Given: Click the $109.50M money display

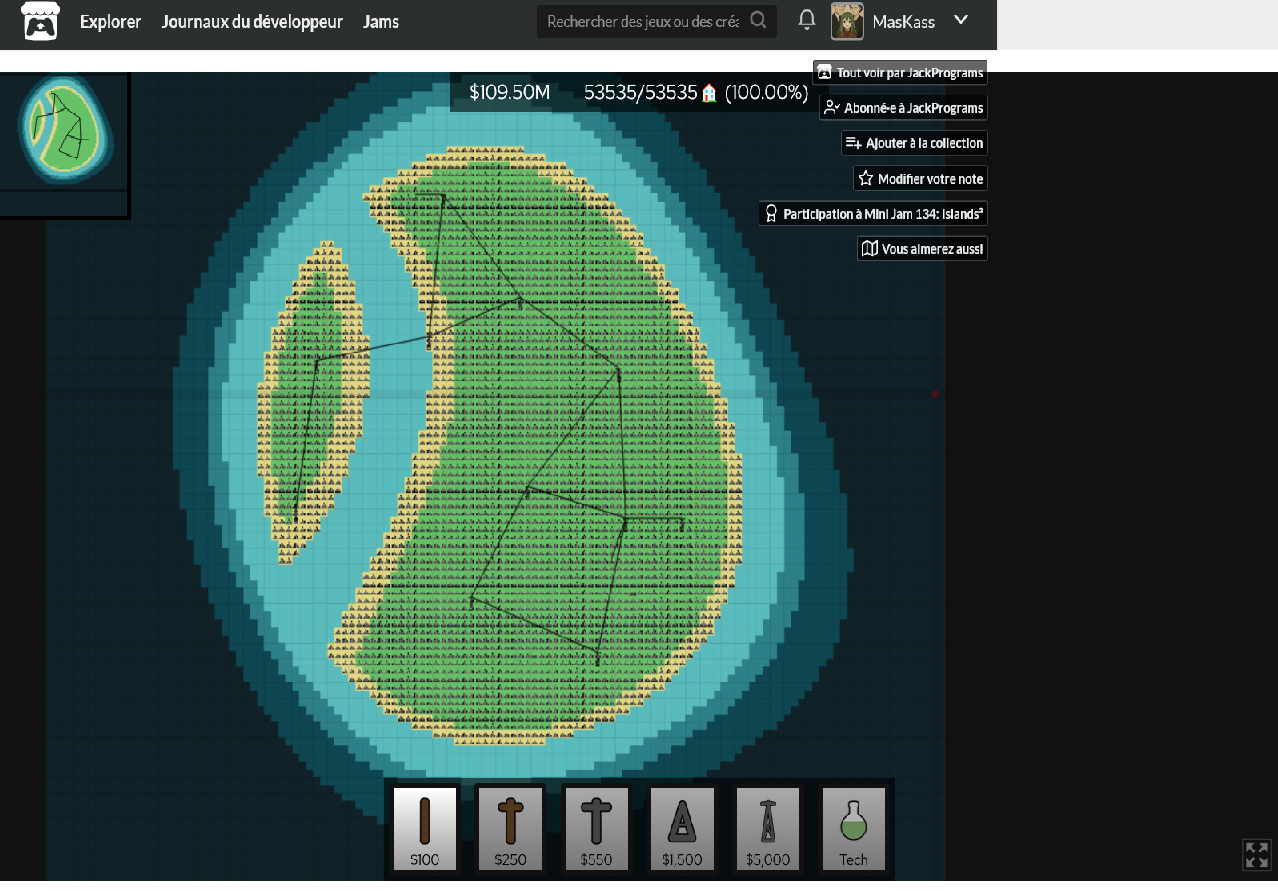Looking at the screenshot, I should [510, 93].
